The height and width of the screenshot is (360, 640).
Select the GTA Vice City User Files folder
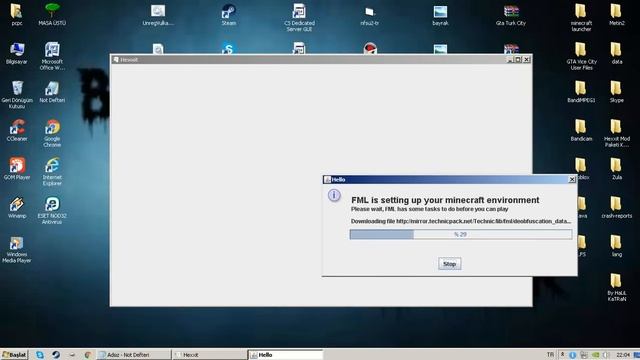tap(581, 56)
